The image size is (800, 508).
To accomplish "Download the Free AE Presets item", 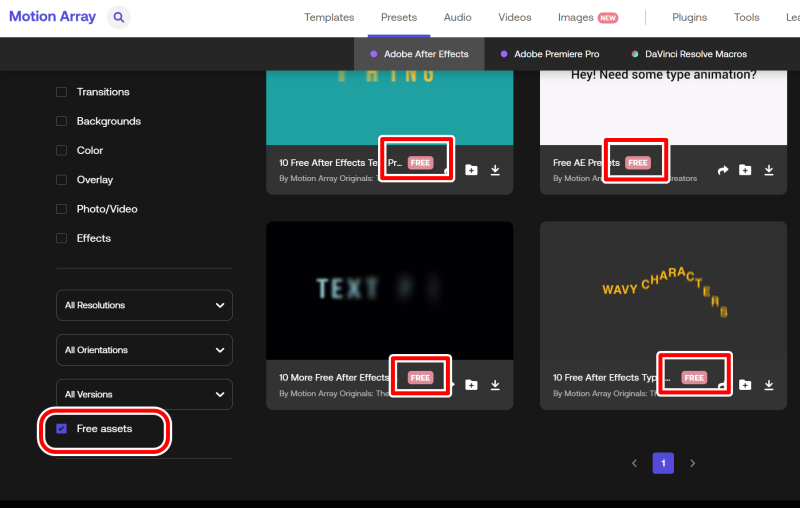I will pyautogui.click(x=769, y=170).
